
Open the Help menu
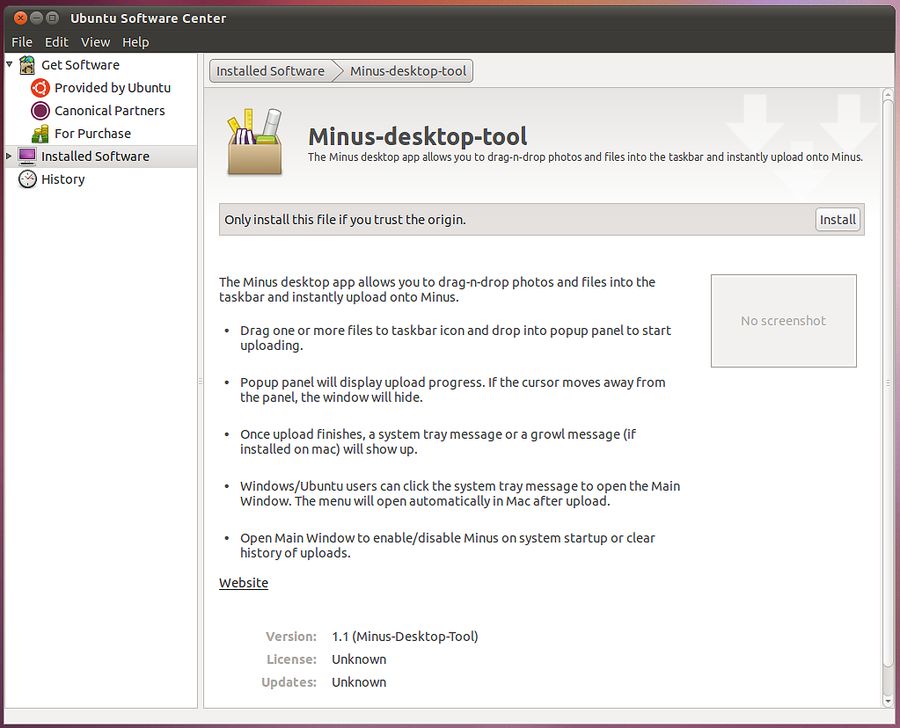click(135, 42)
